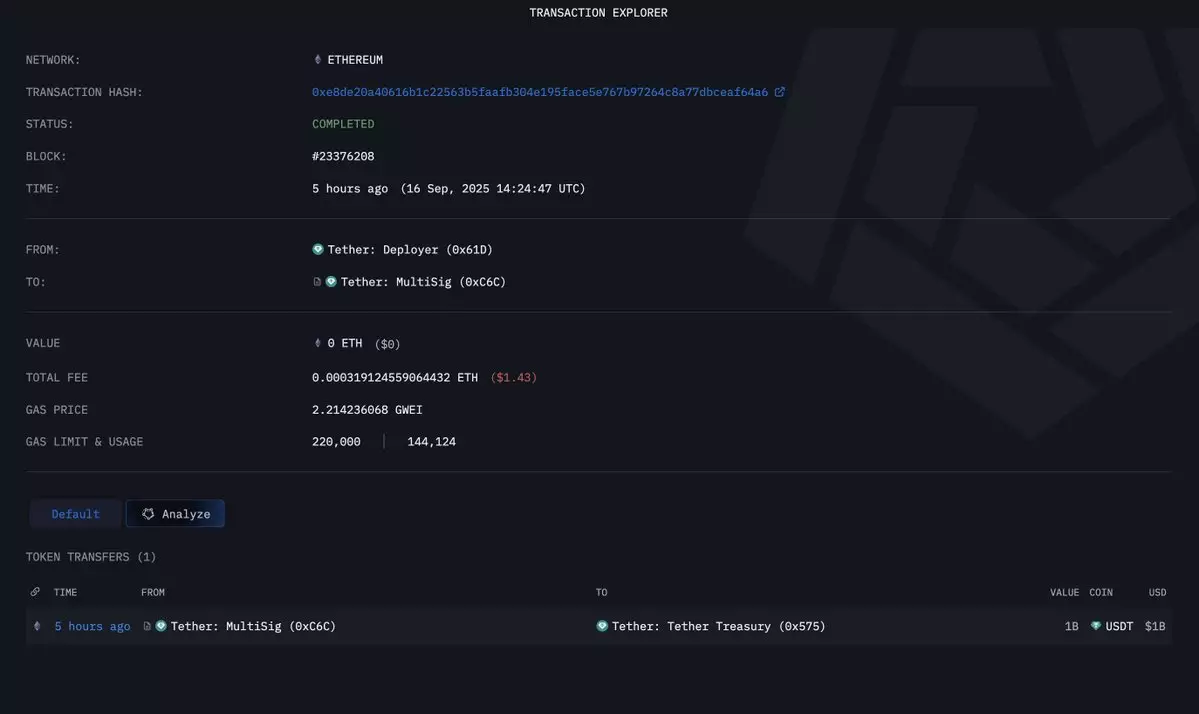Click the Tether logo beside MultiSig in the transfer row
This screenshot has width=1199, height=714.
[161, 626]
